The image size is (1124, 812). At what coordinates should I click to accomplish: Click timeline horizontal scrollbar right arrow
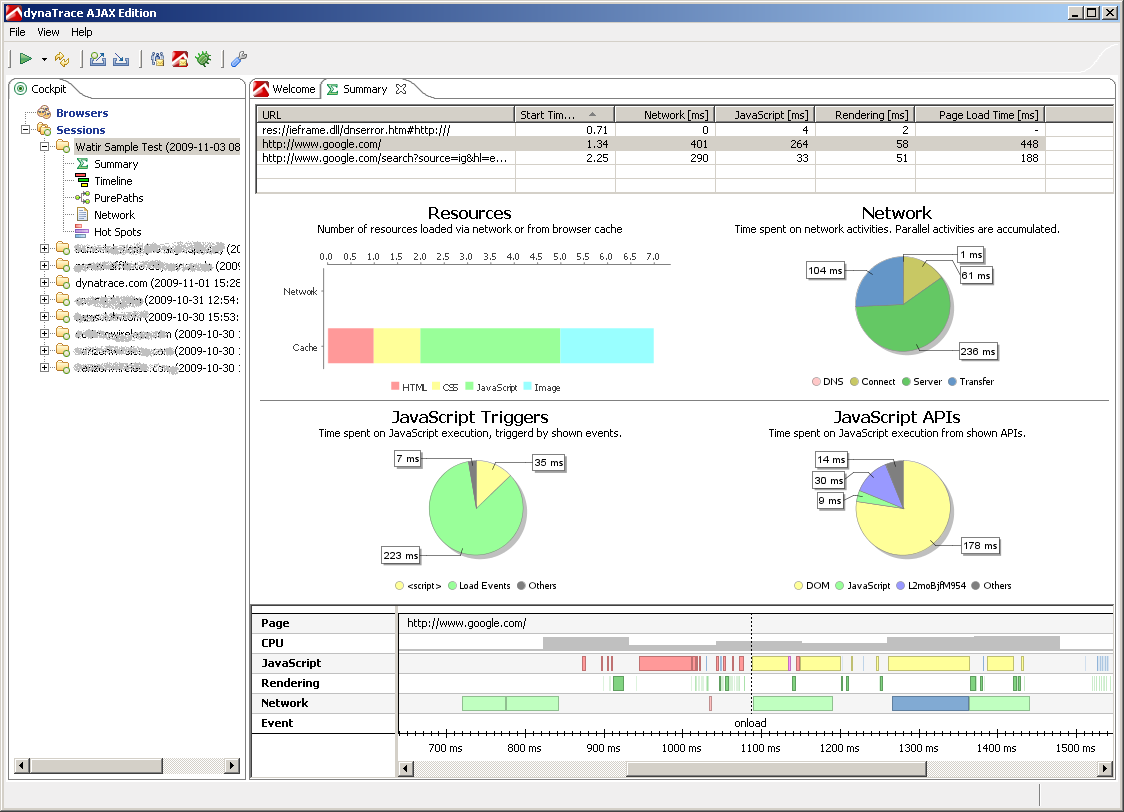click(x=1105, y=769)
